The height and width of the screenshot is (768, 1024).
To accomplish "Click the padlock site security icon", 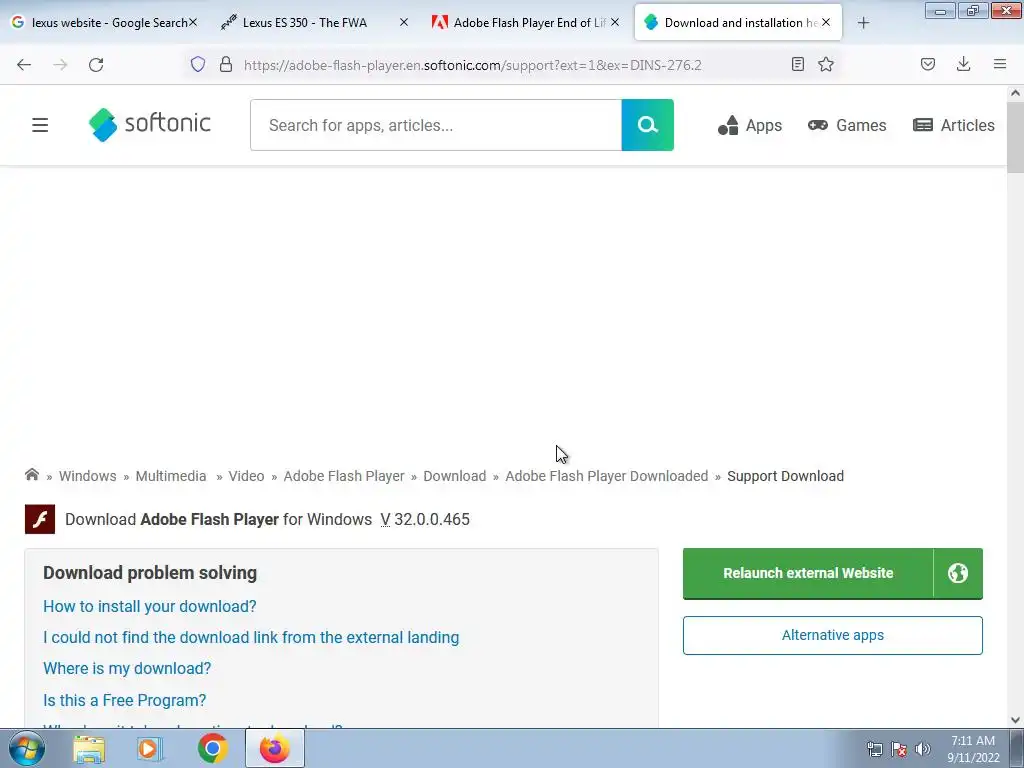I will click(226, 64).
